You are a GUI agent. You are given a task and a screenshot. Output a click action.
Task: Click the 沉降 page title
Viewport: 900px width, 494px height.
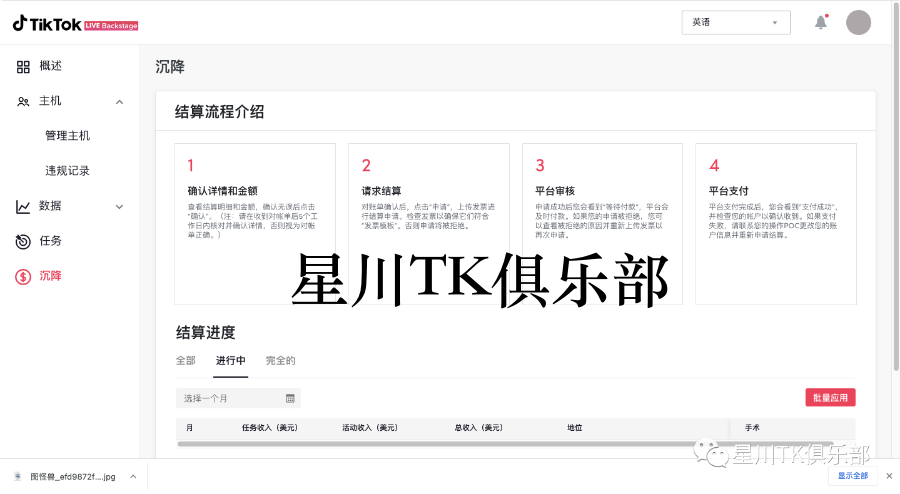tap(170, 67)
